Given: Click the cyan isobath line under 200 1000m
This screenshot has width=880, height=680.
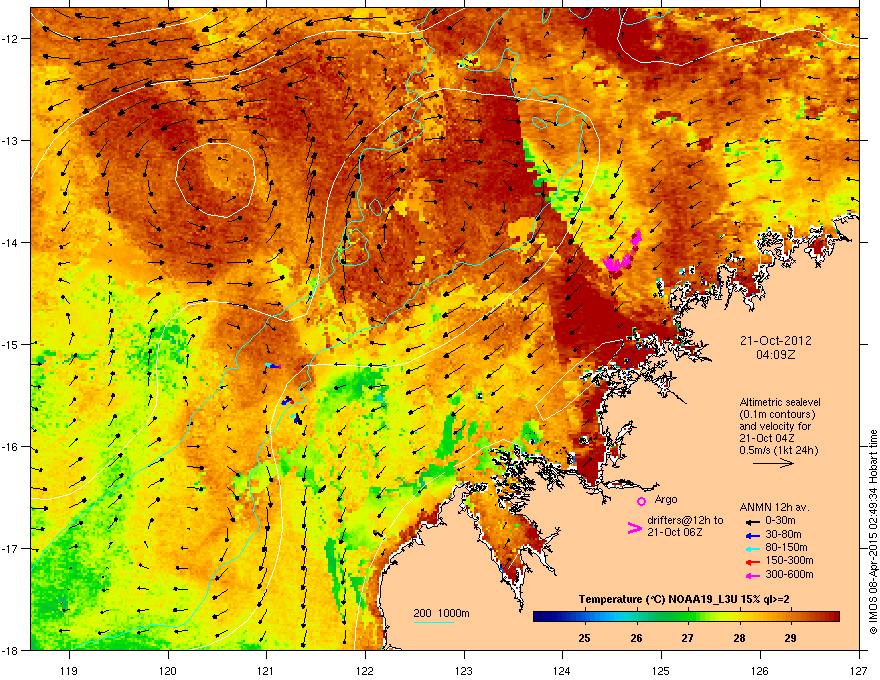Looking at the screenshot, I should (434, 622).
